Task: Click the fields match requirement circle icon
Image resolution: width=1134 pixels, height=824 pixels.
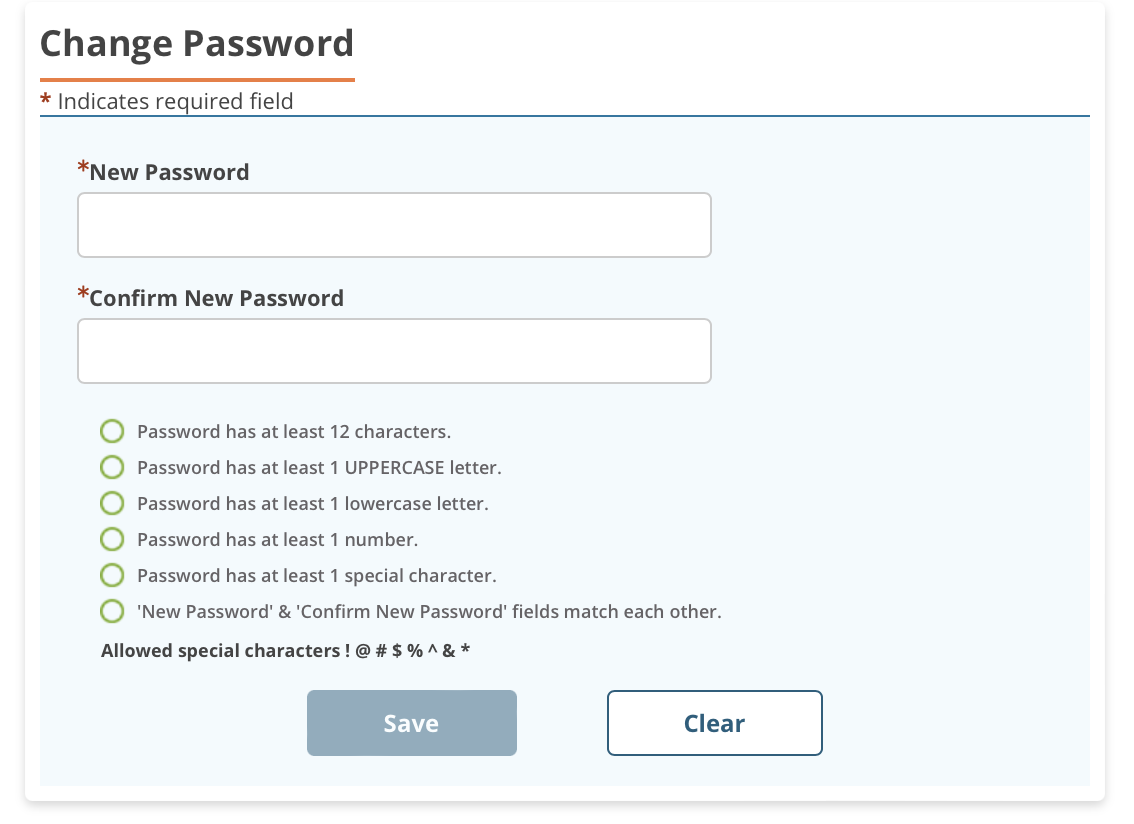Action: coord(113,610)
